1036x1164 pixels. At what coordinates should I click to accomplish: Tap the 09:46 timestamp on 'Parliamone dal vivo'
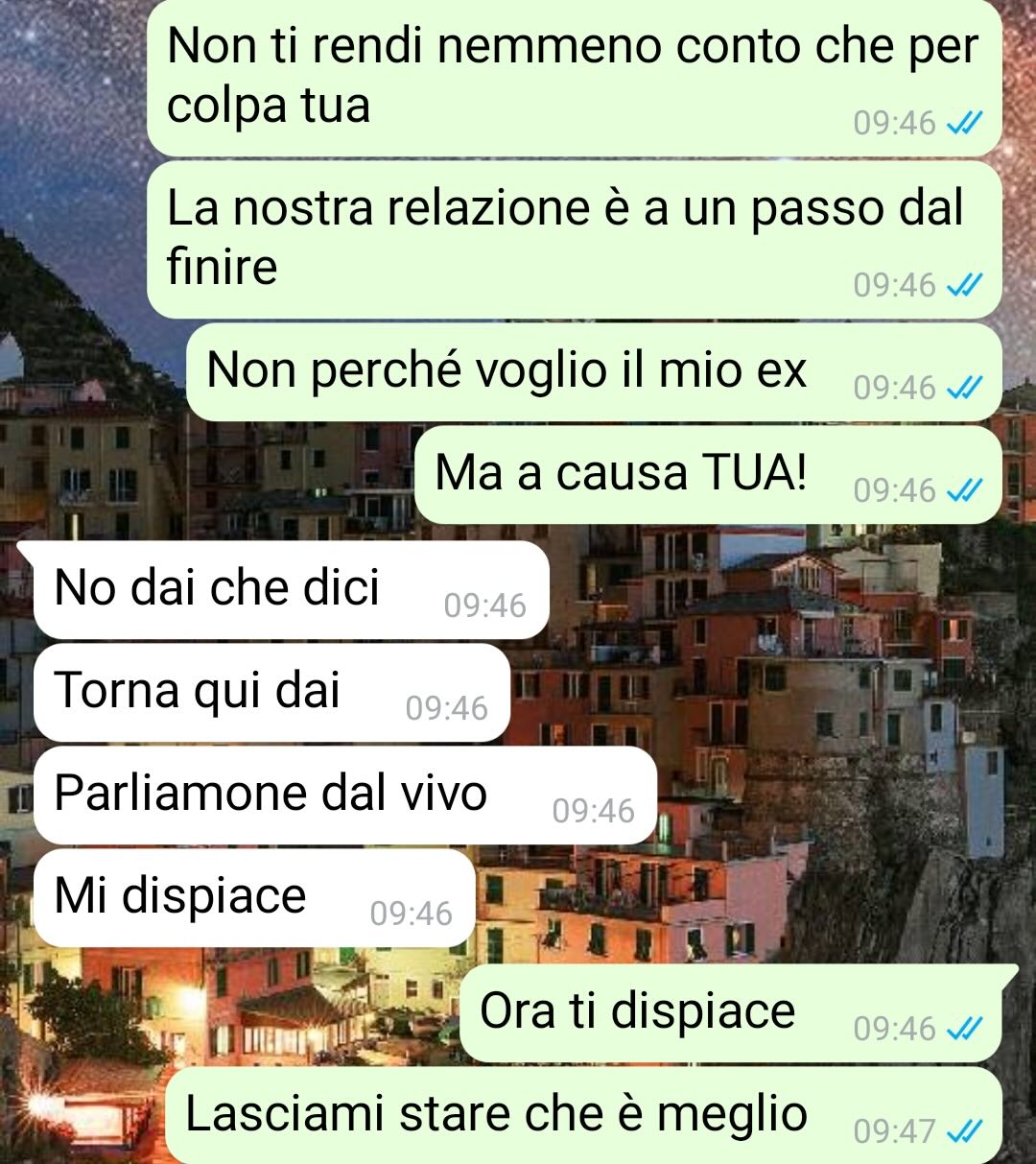pos(593,811)
